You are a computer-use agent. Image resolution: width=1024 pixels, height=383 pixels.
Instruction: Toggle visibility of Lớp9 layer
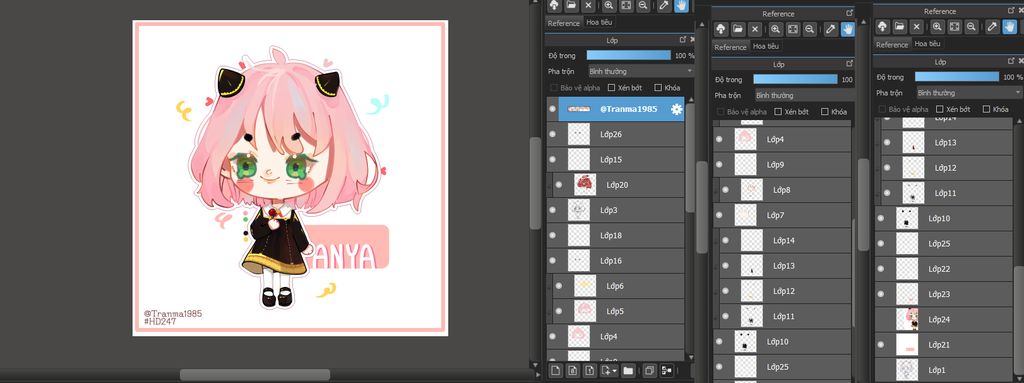tap(719, 165)
